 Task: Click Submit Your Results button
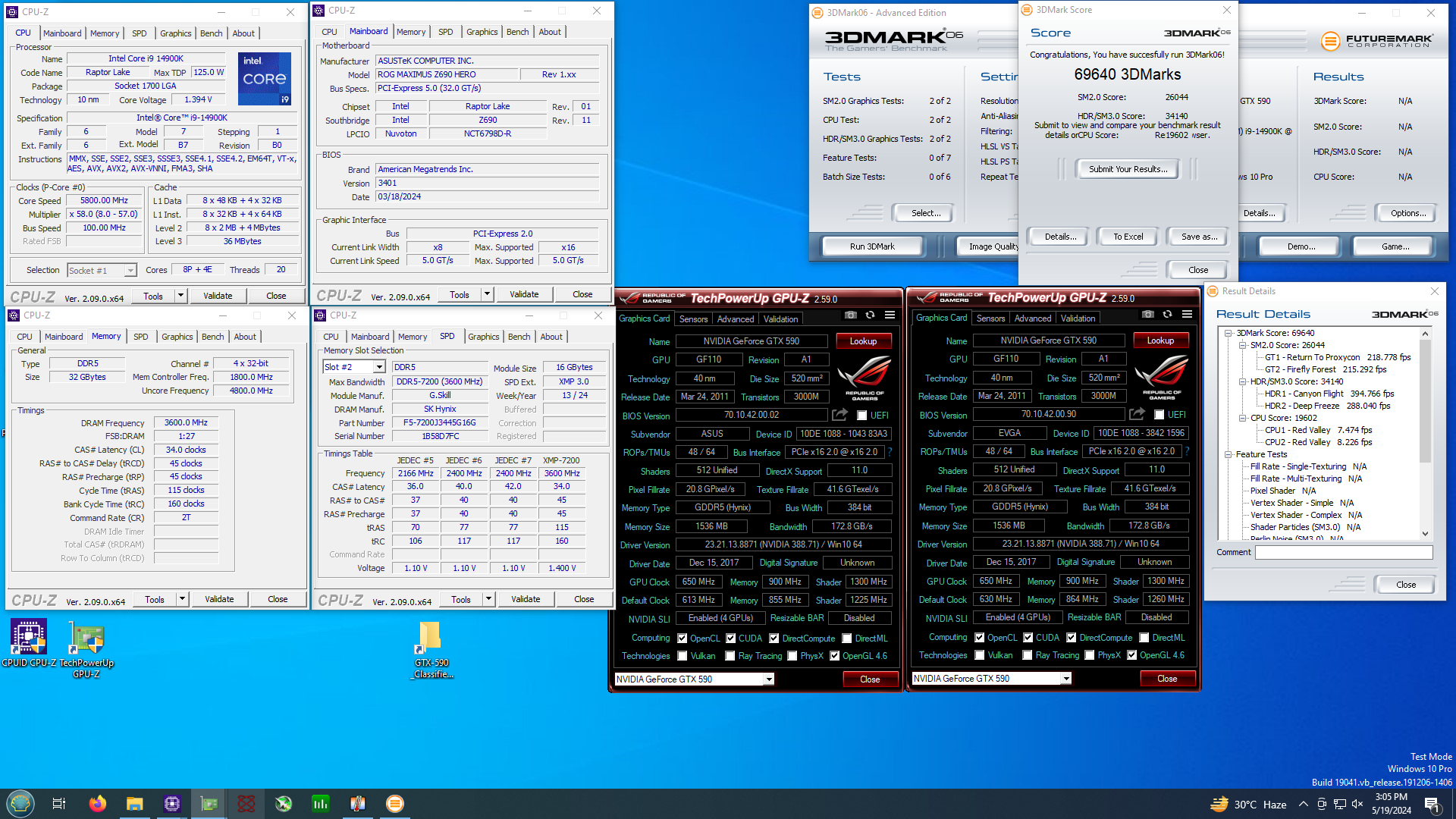[1128, 169]
